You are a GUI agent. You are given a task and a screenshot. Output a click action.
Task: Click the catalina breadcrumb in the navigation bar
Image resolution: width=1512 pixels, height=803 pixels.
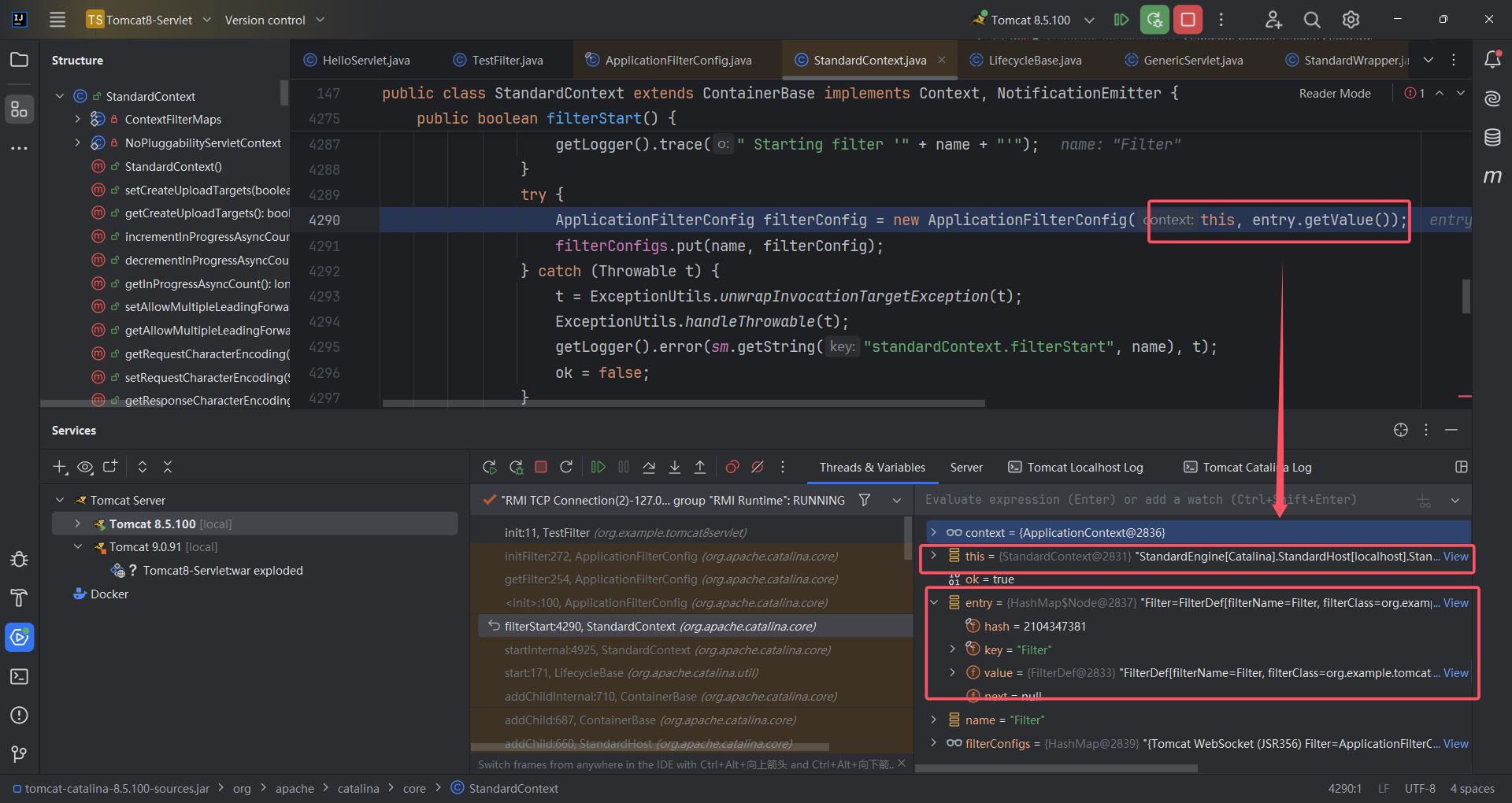[x=358, y=788]
